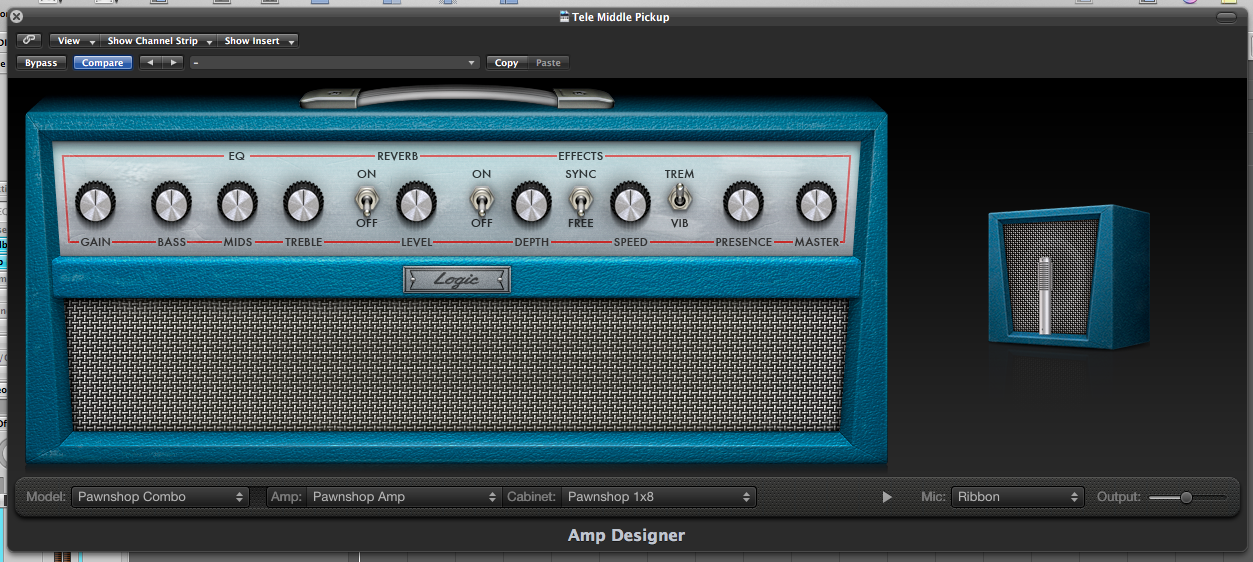Screen dimensions: 1253x562
Task: Click the Copy button
Action: point(507,63)
